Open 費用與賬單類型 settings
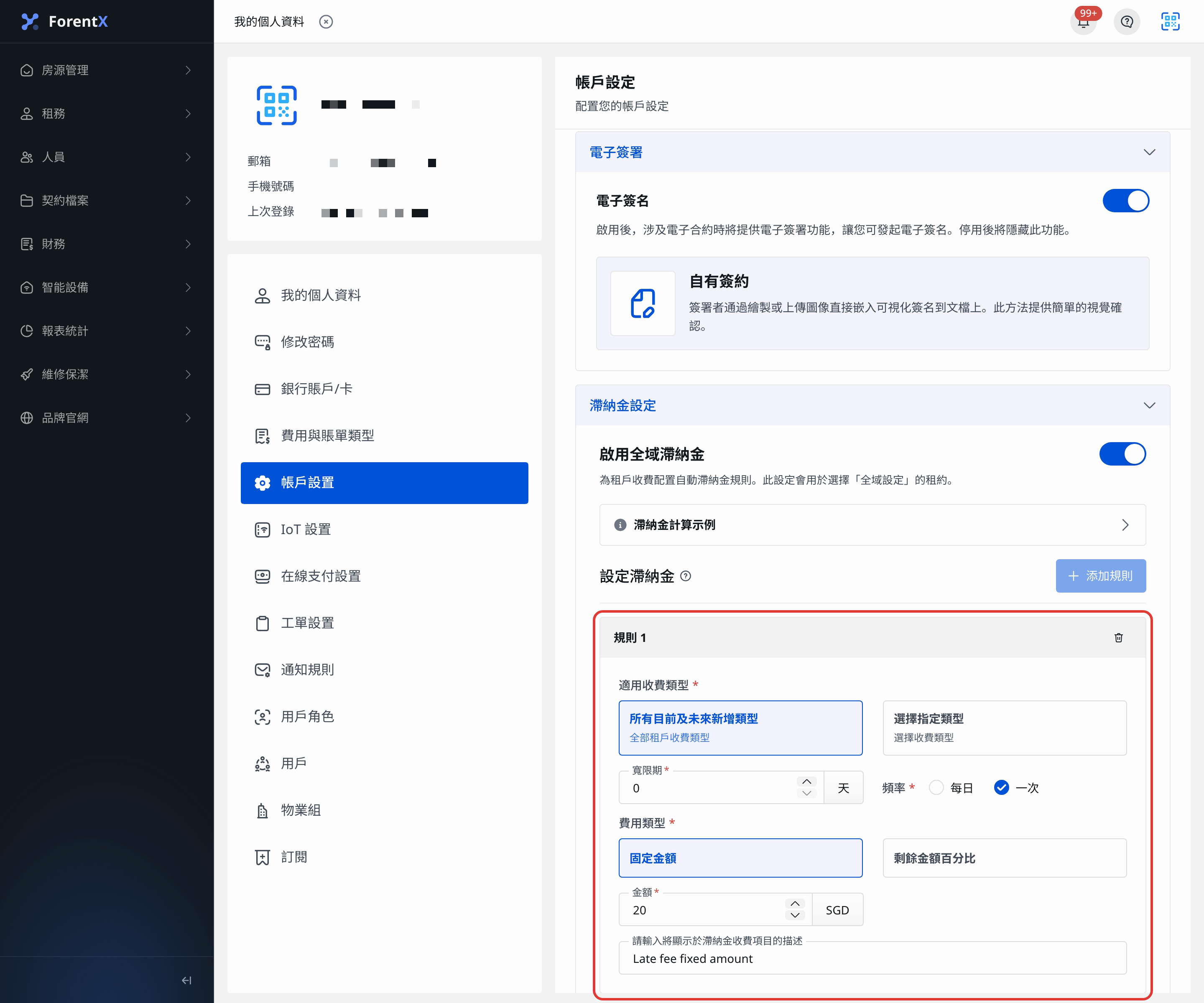The width and height of the screenshot is (1204, 1003). click(384, 435)
